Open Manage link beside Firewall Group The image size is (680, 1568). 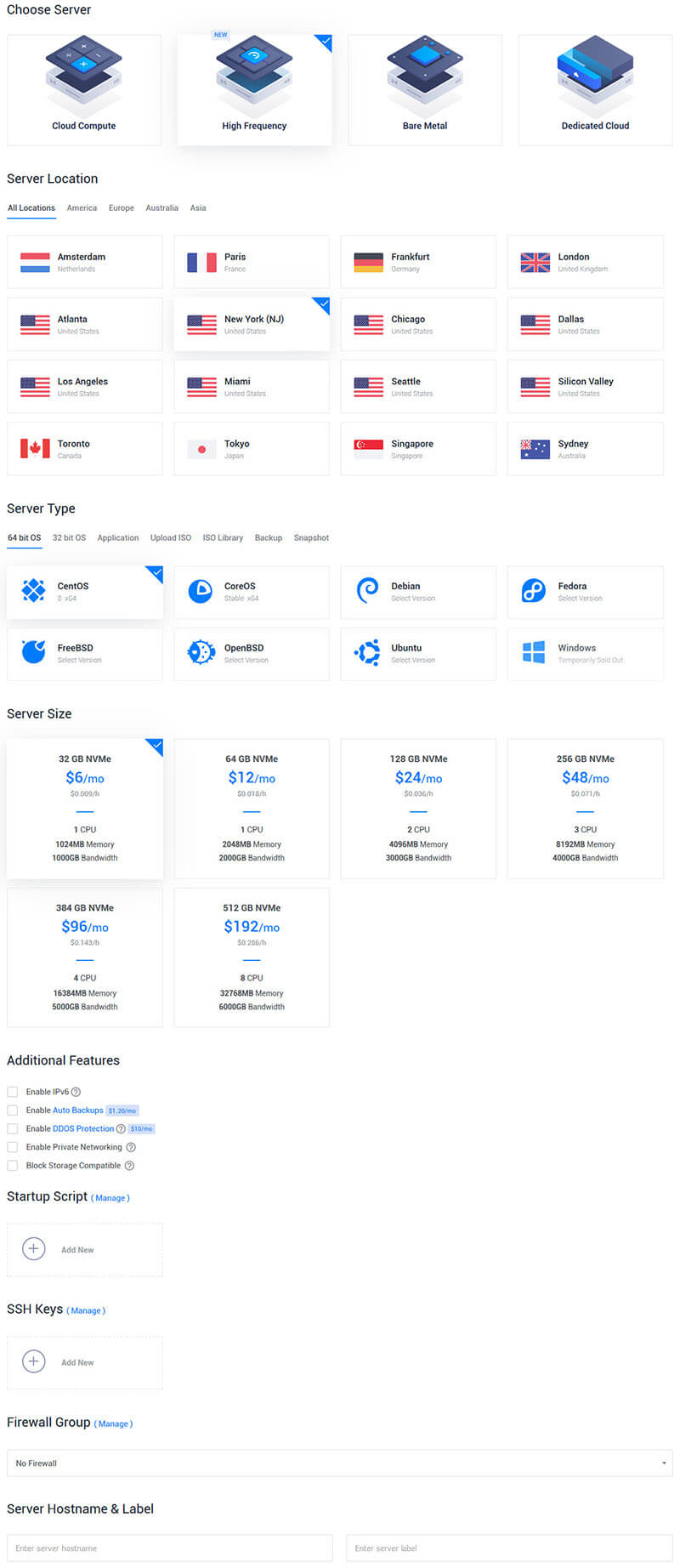(113, 1424)
